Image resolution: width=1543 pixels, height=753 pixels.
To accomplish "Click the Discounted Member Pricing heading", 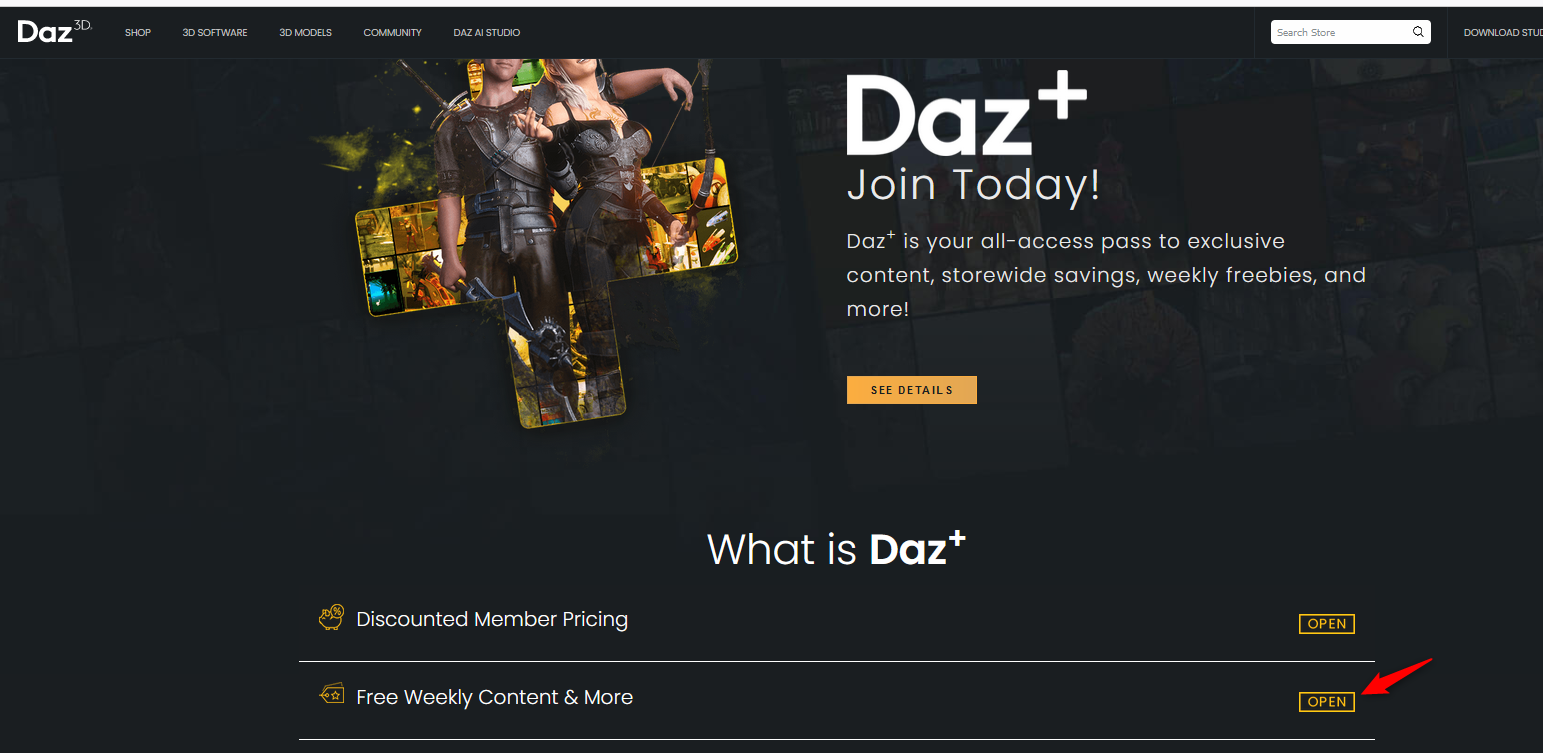I will 492,619.
